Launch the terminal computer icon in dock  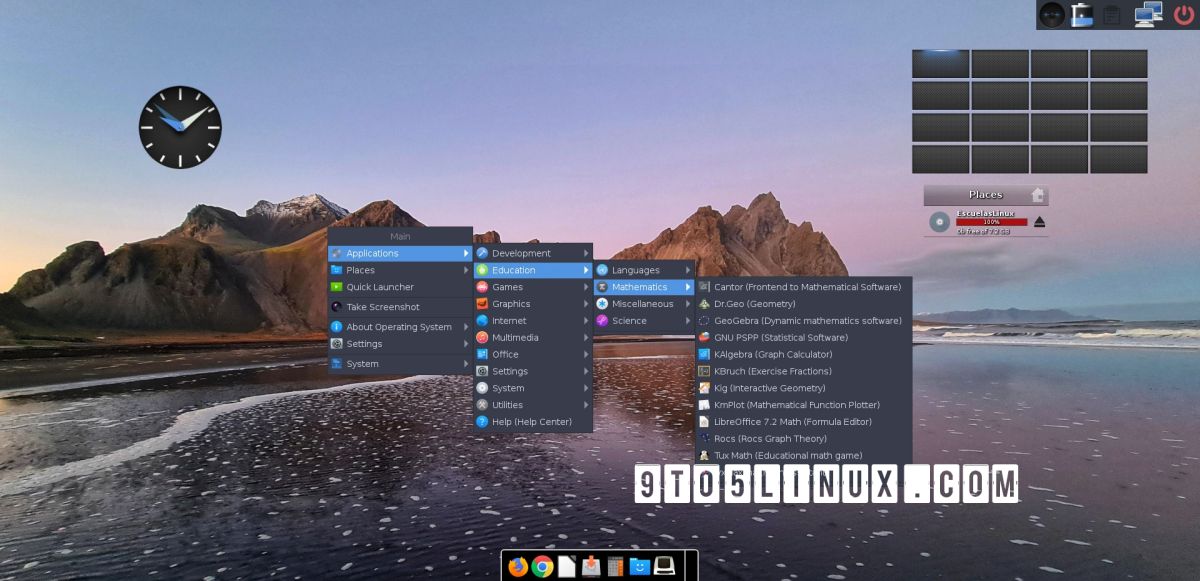click(x=664, y=567)
